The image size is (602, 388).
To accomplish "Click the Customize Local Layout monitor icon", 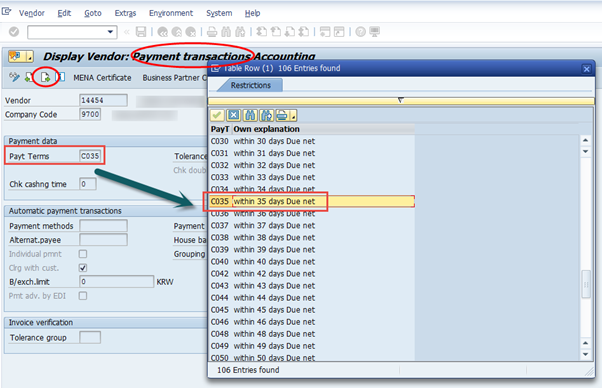I will [374, 32].
